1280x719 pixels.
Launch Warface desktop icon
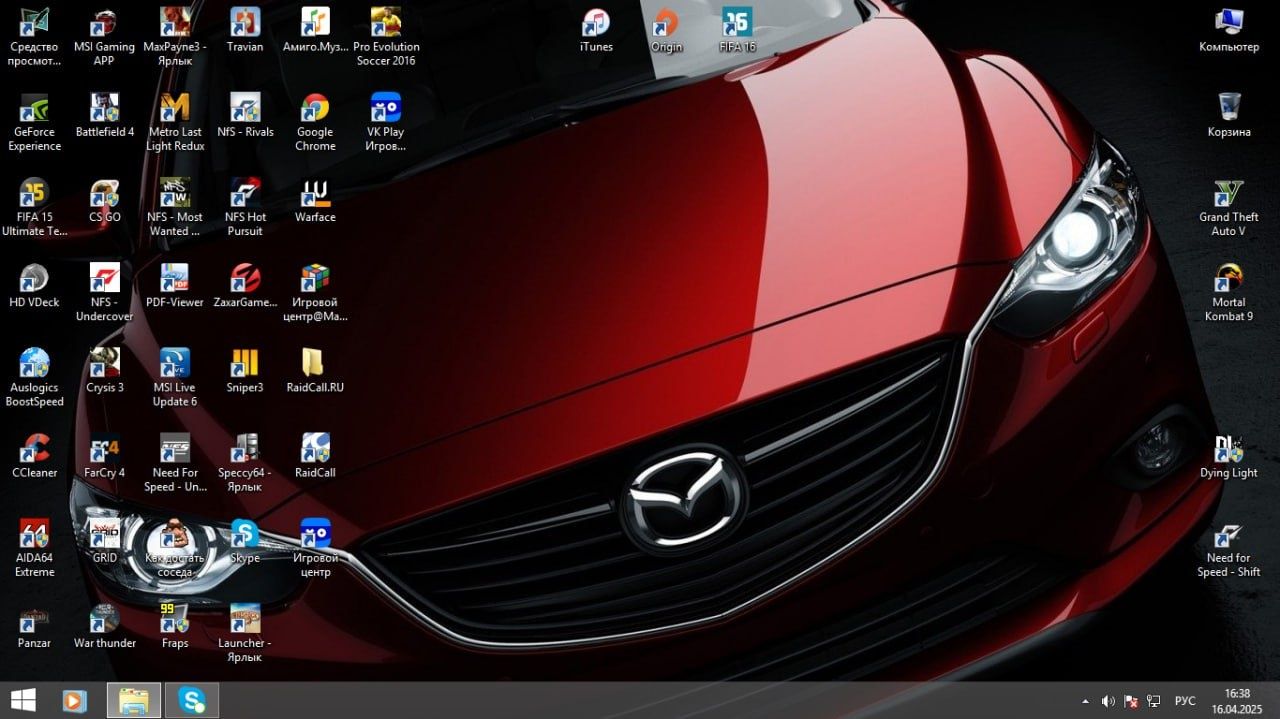[315, 200]
